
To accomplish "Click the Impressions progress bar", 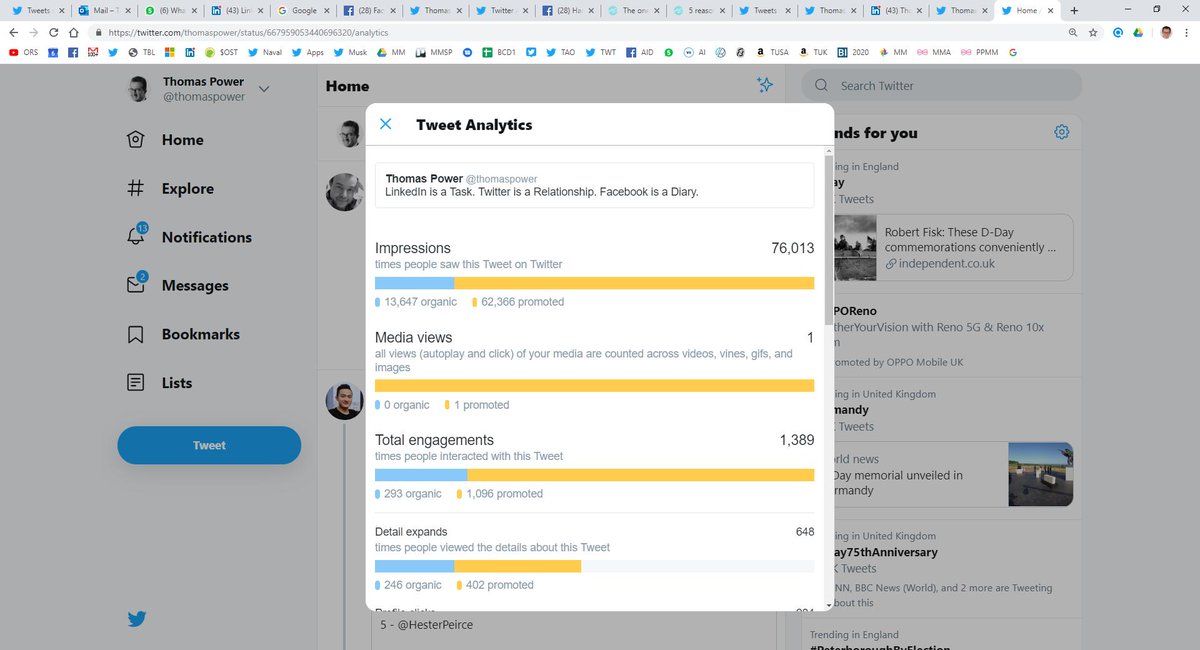I will tap(594, 283).
